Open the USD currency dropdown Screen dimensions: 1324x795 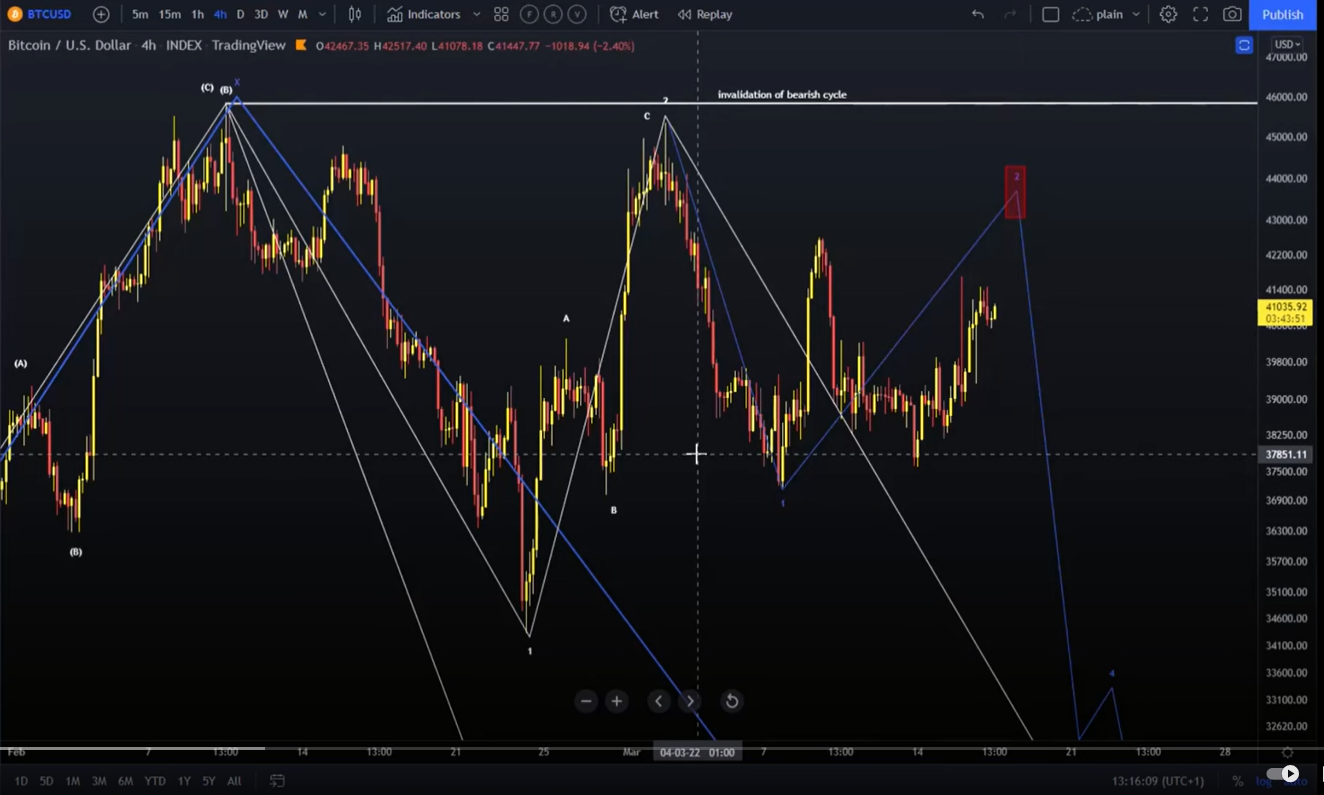[1287, 44]
